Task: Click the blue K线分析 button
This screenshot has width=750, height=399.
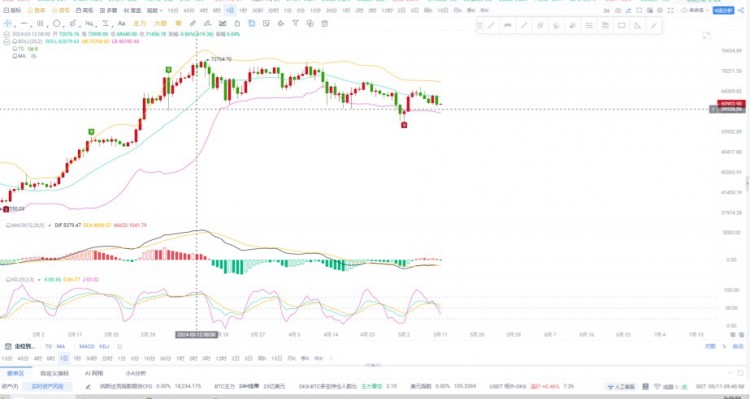Action: coord(723,11)
